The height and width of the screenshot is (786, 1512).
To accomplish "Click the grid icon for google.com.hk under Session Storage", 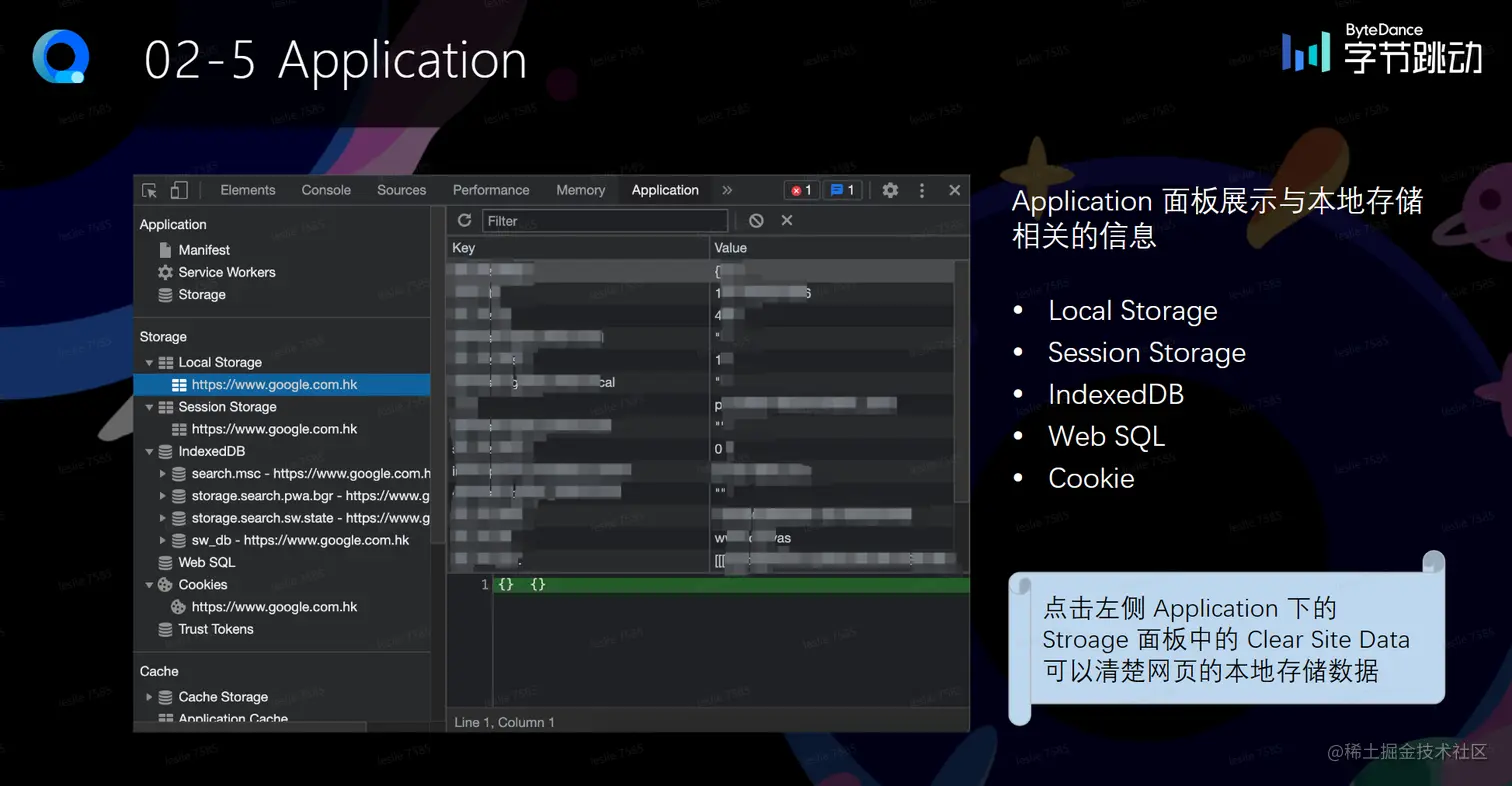I will click(179, 429).
